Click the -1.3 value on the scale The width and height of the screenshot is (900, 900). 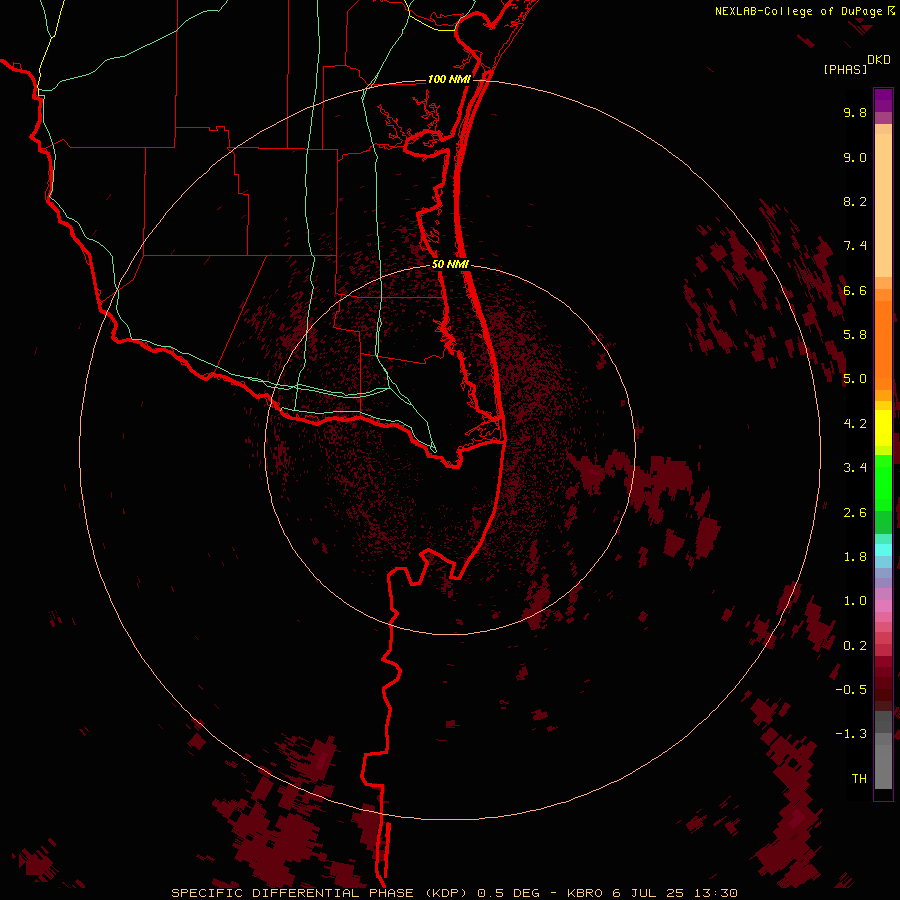click(x=851, y=734)
